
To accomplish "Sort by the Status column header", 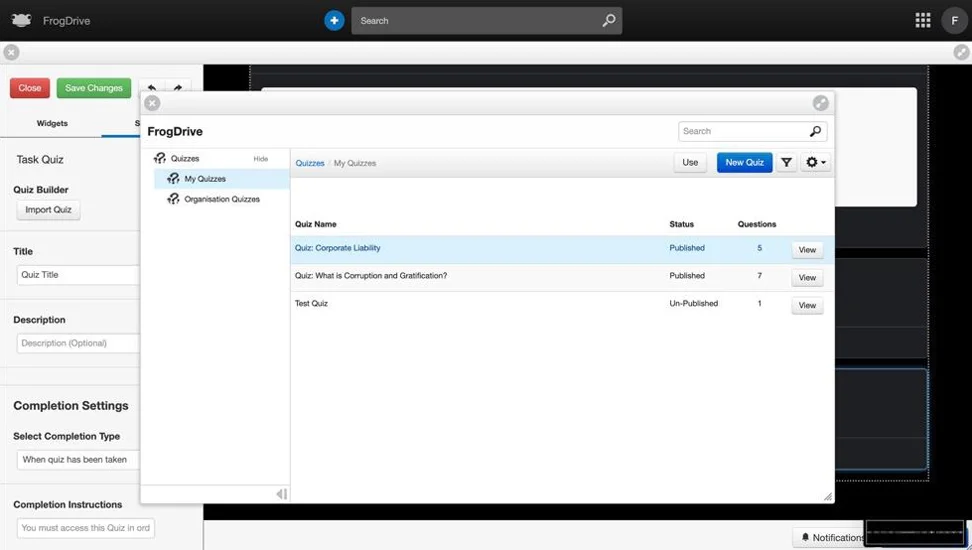I will click(681, 224).
